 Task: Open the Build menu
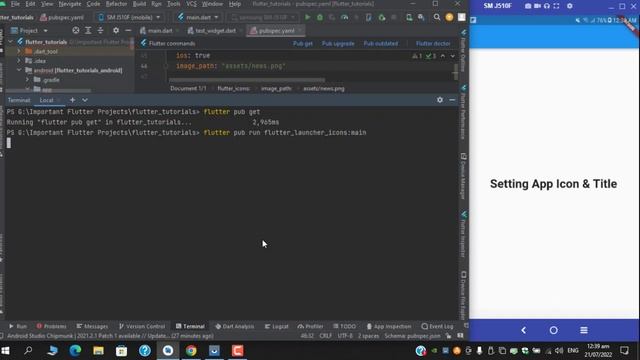pos(139,4)
